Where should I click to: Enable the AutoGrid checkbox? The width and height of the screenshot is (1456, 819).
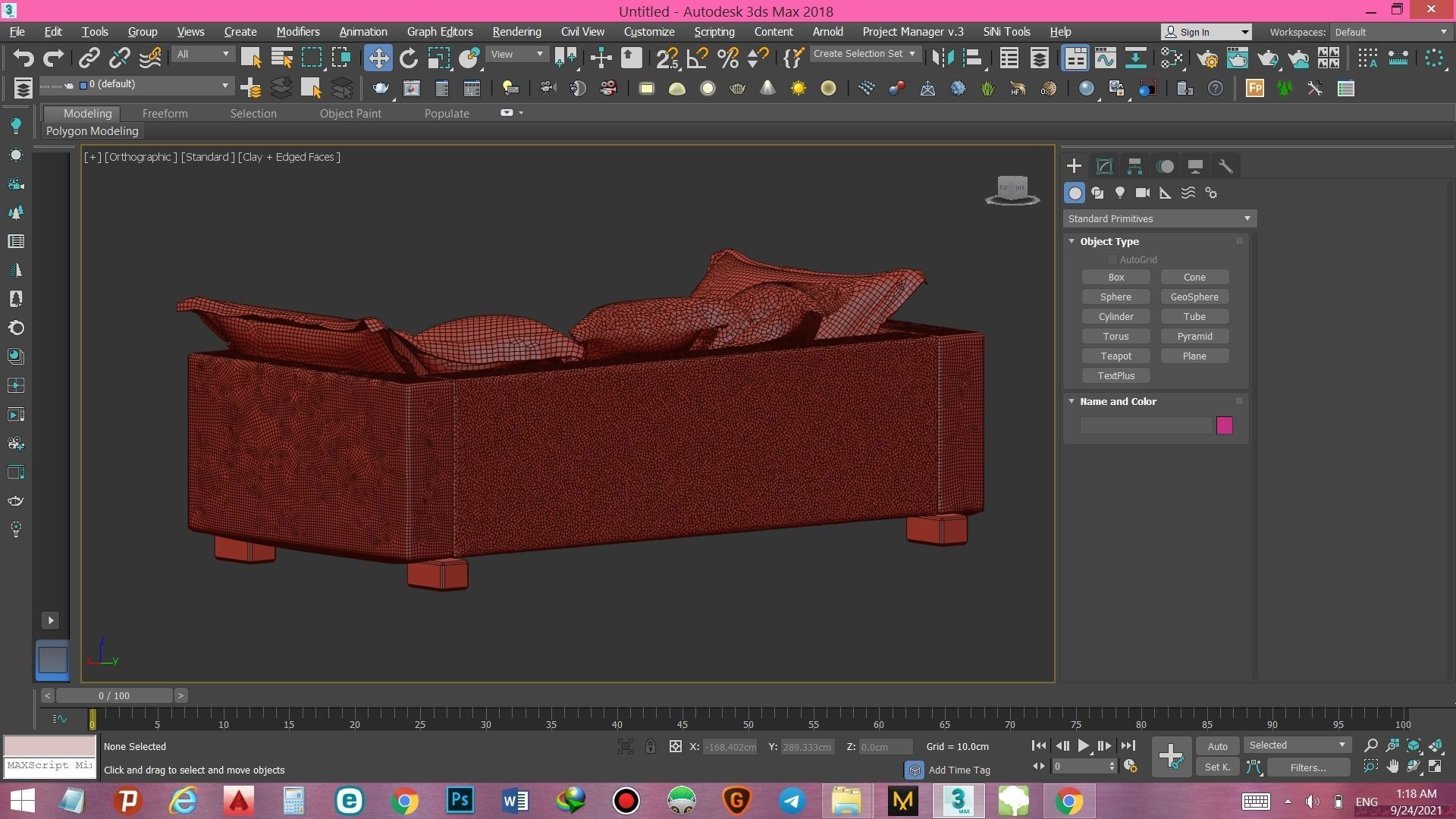tap(1112, 259)
